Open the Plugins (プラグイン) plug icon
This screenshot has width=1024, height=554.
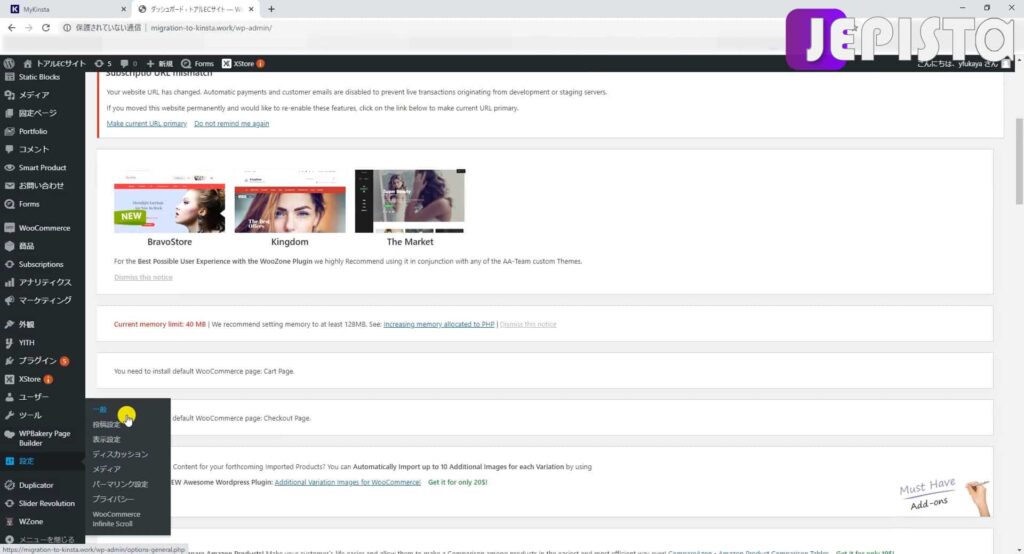coord(9,361)
